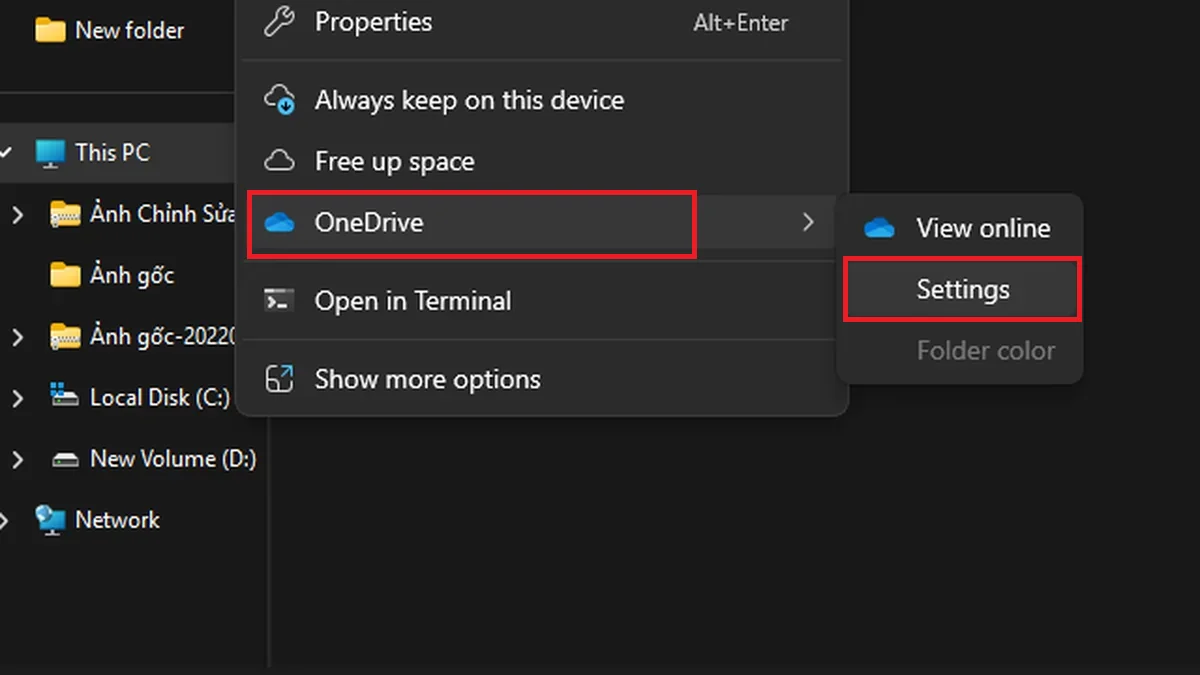Click the cloud outline icon for Free up space
Viewport: 1200px width, 675px height.
(279, 161)
